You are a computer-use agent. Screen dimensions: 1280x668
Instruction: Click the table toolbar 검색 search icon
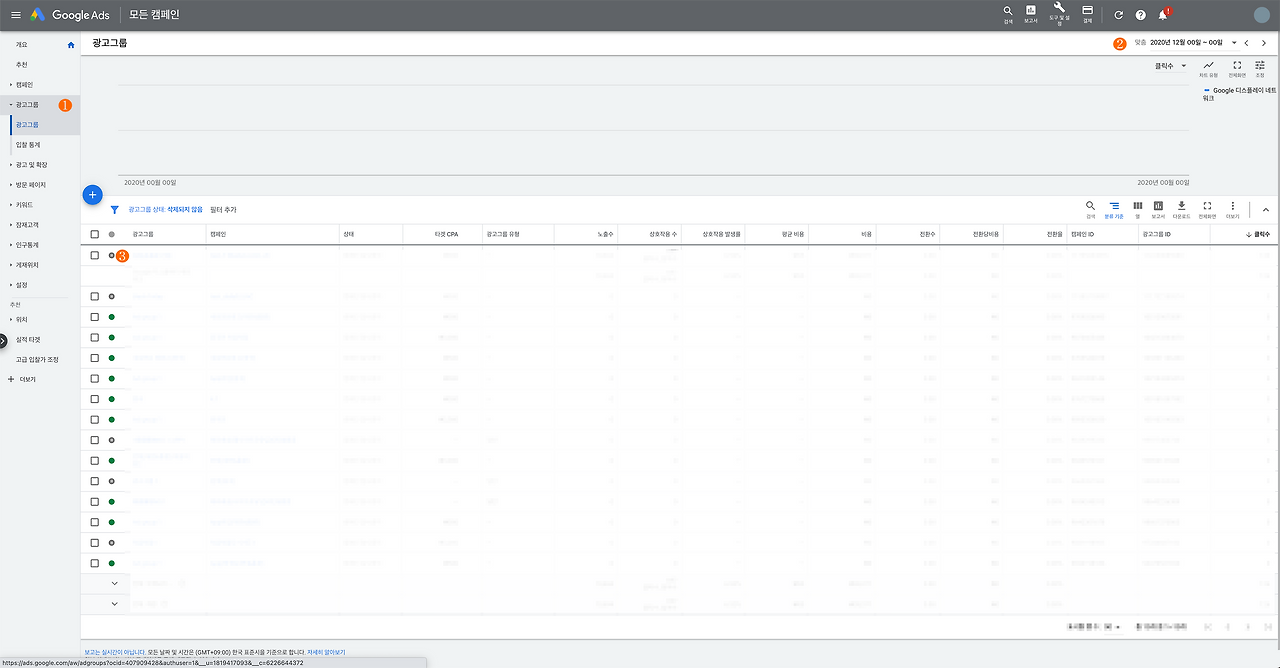pos(1090,208)
